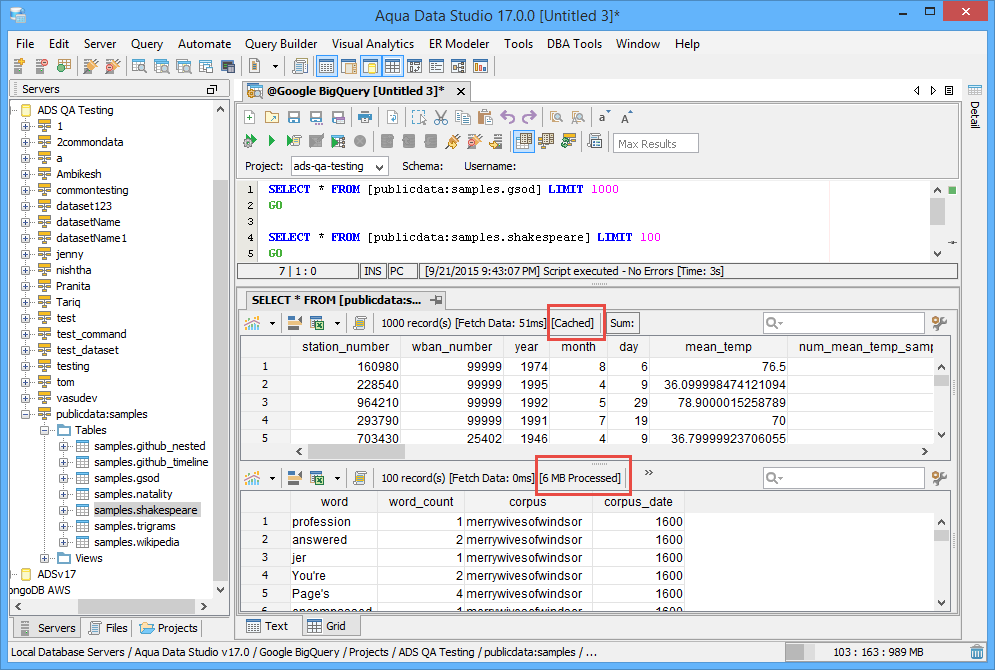This screenshot has height=670, width=995.
Task: Expand the 'jenny' dataset node
Action: (x=25, y=254)
